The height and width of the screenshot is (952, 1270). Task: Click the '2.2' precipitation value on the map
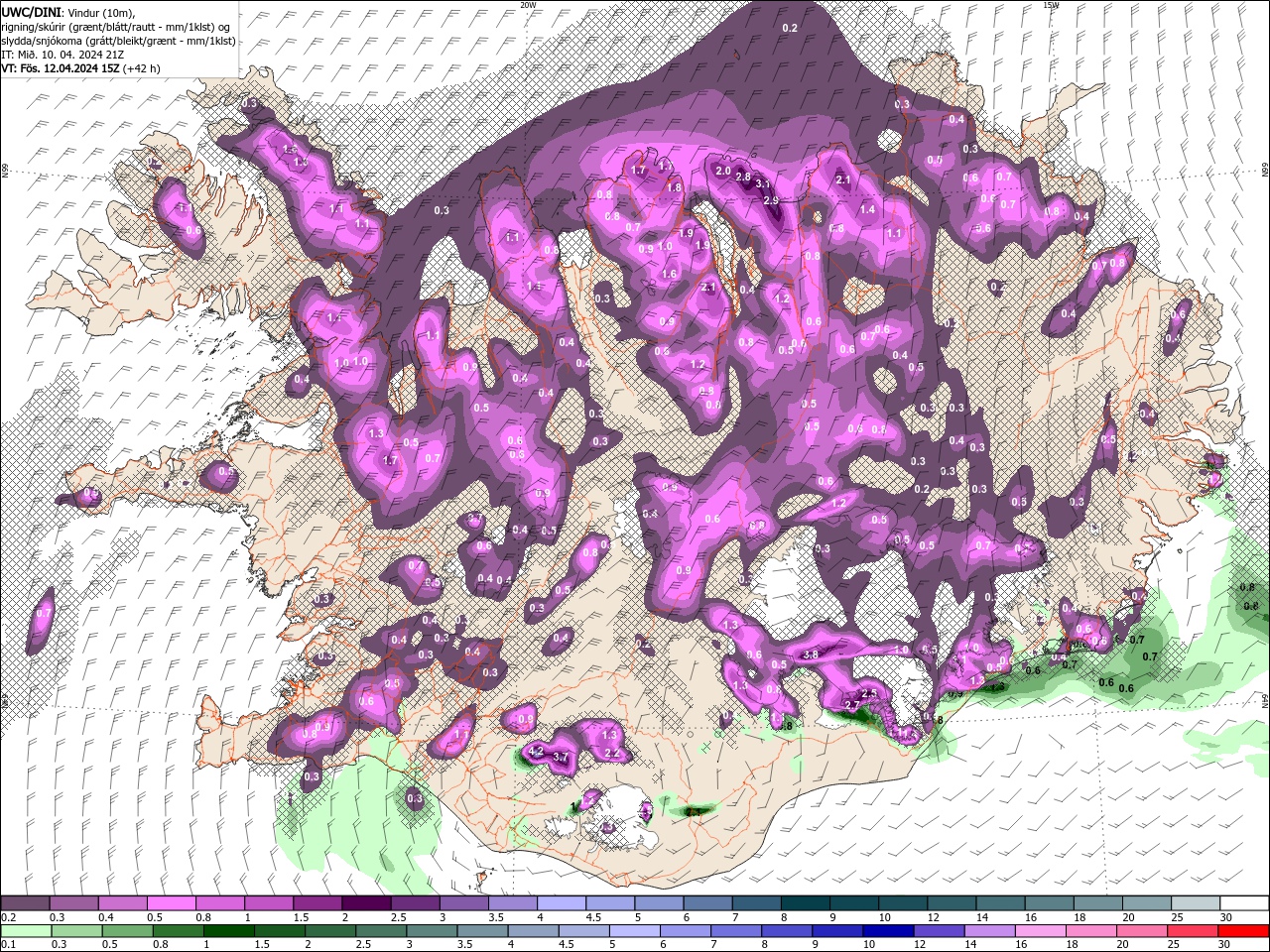pyautogui.click(x=612, y=754)
